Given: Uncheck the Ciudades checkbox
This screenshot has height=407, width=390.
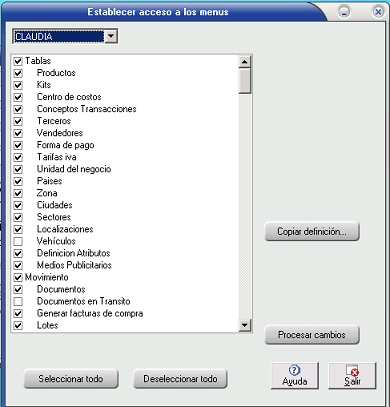Looking at the screenshot, I should click(x=18, y=205).
